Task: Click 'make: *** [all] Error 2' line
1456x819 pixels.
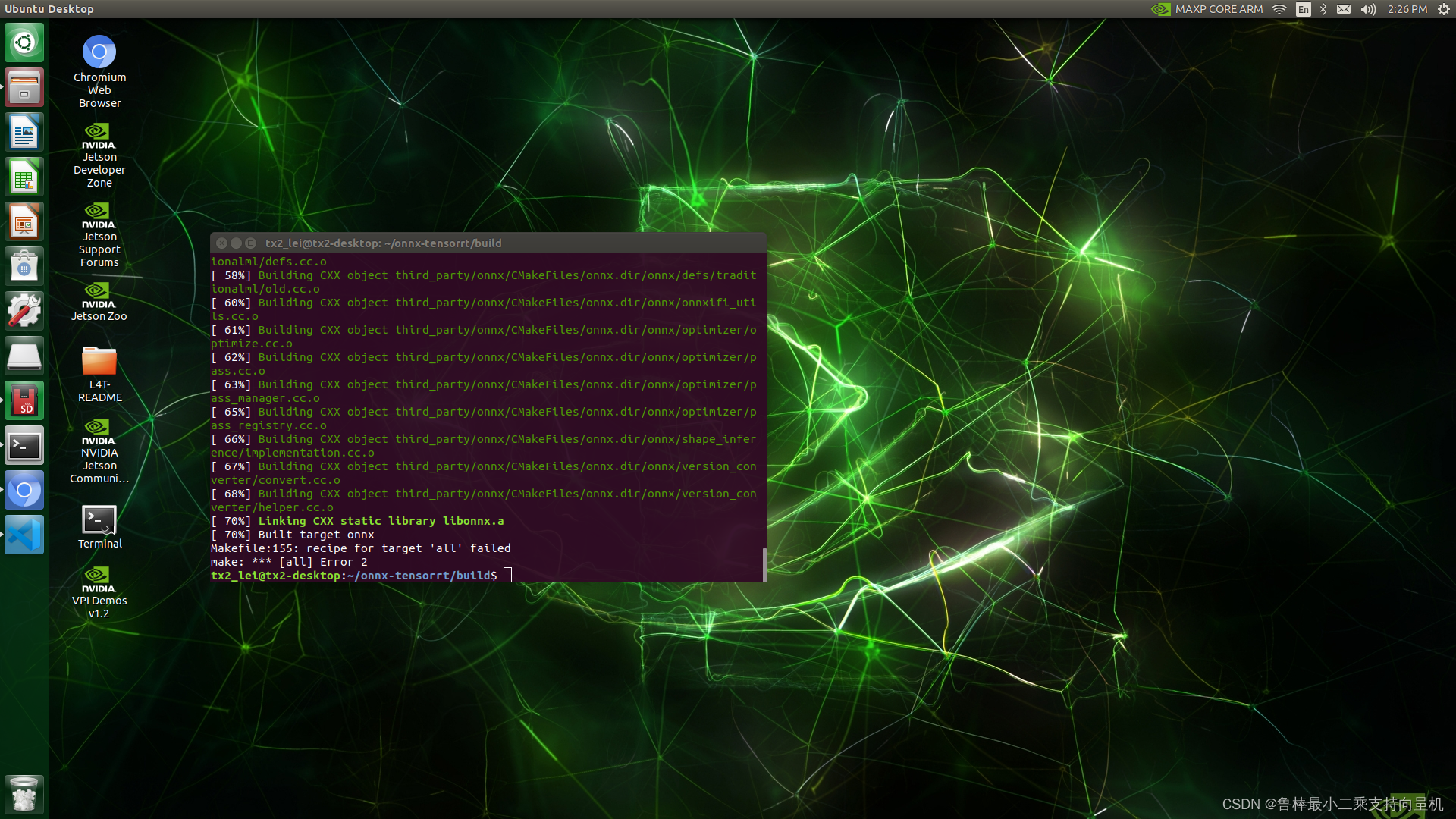Action: point(289,562)
